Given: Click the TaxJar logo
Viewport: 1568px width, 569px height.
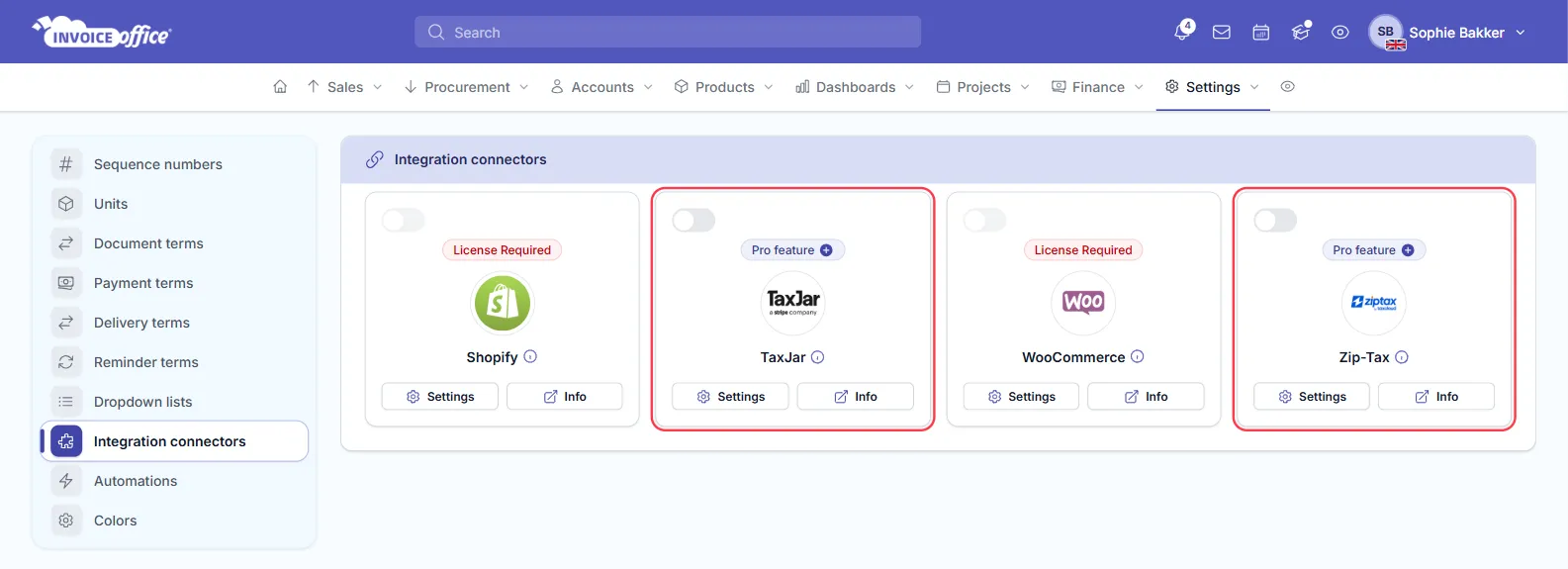Looking at the screenshot, I should [x=793, y=303].
